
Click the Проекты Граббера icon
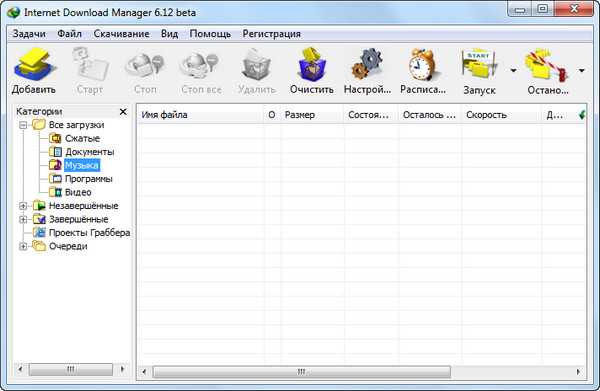[39, 232]
